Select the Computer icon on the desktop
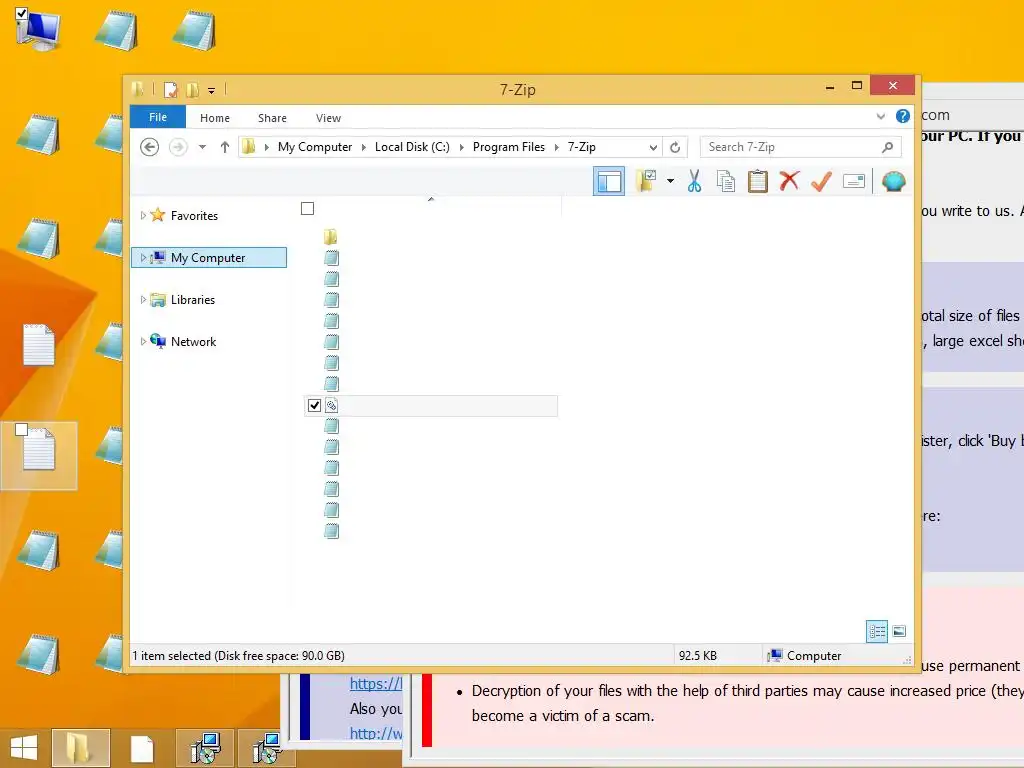The image size is (1024, 768). 38,29
